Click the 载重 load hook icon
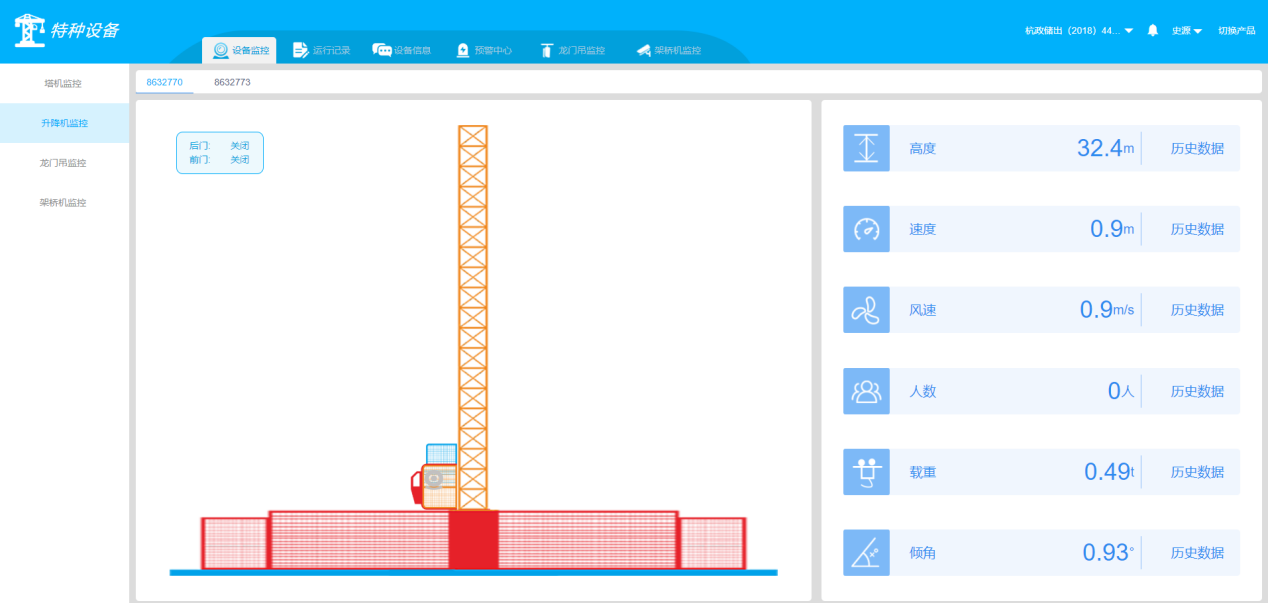The height and width of the screenshot is (603, 1268). click(866, 472)
